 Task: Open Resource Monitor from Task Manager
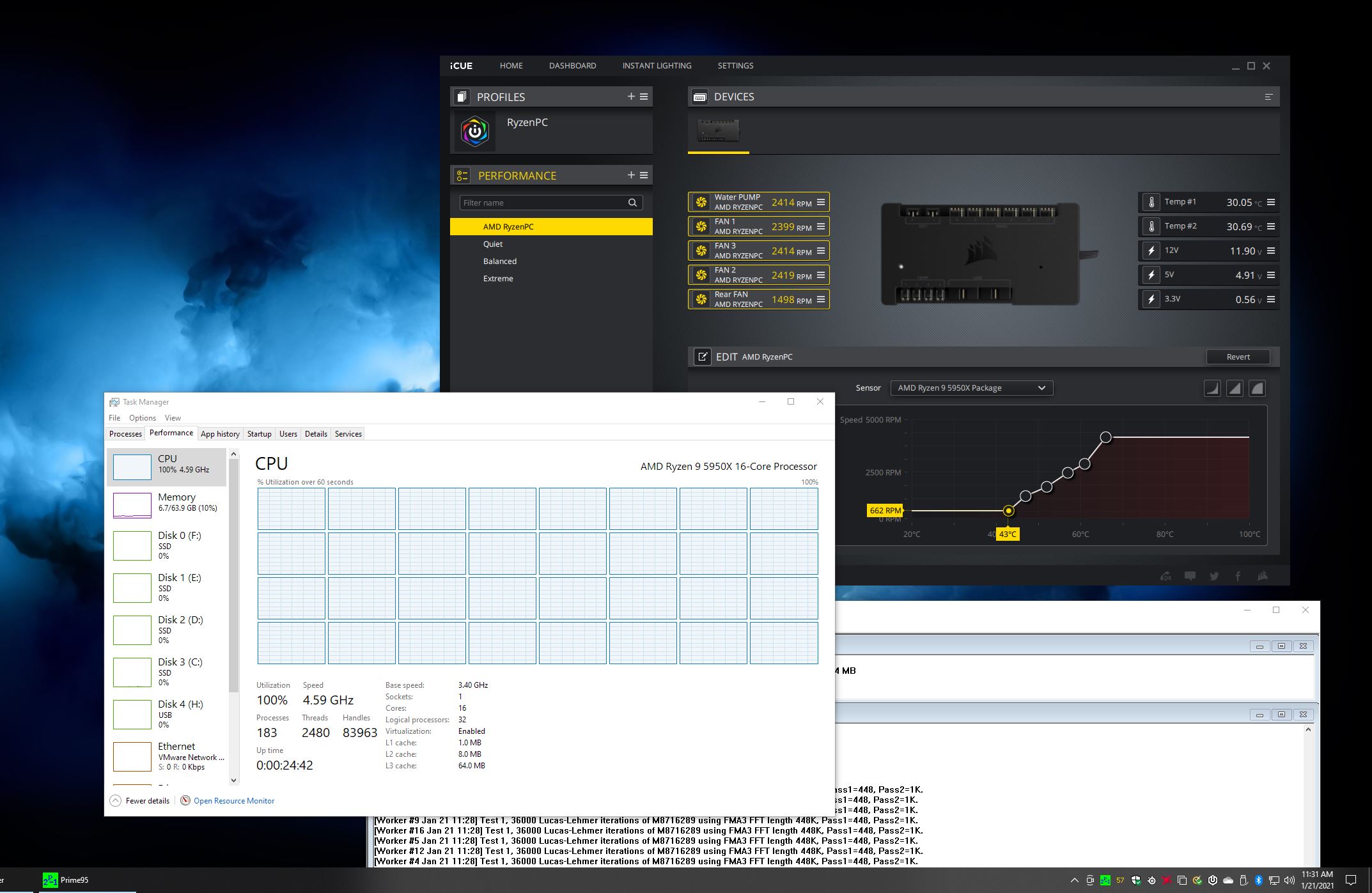(233, 800)
